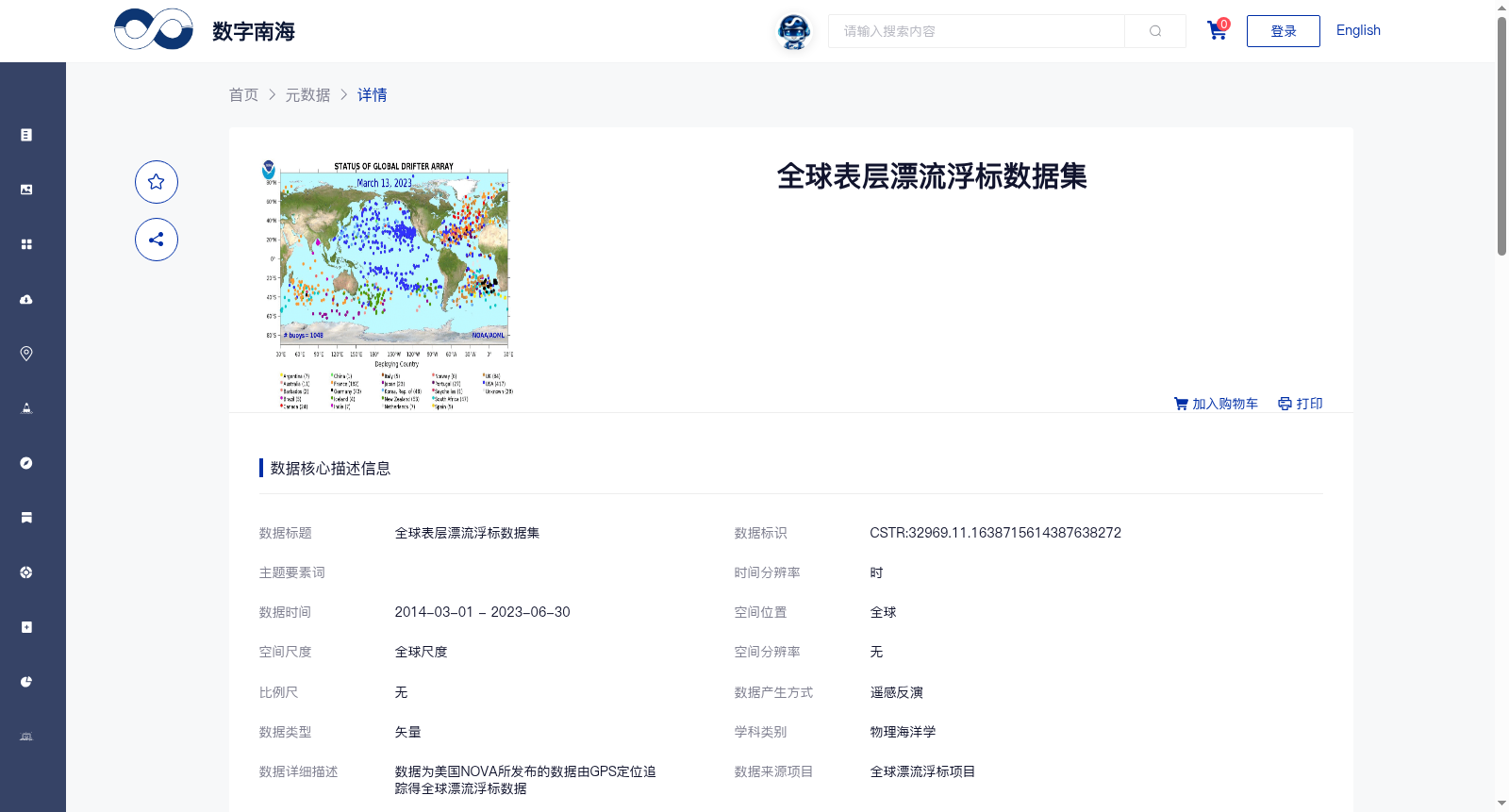The image size is (1509, 812).
Task: Open the global drifter array map thumbnail
Action: [388, 284]
